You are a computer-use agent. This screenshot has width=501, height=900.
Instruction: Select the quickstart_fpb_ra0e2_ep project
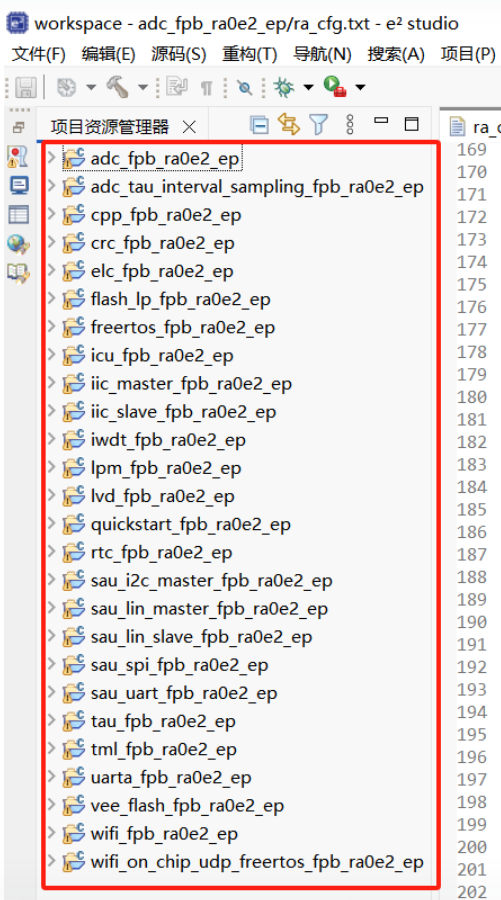[191, 525]
